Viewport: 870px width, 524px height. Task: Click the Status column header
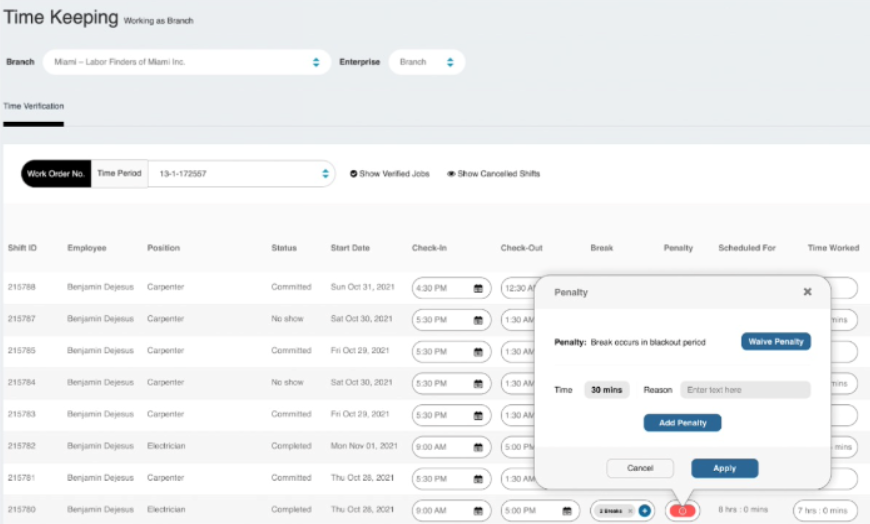click(284, 248)
